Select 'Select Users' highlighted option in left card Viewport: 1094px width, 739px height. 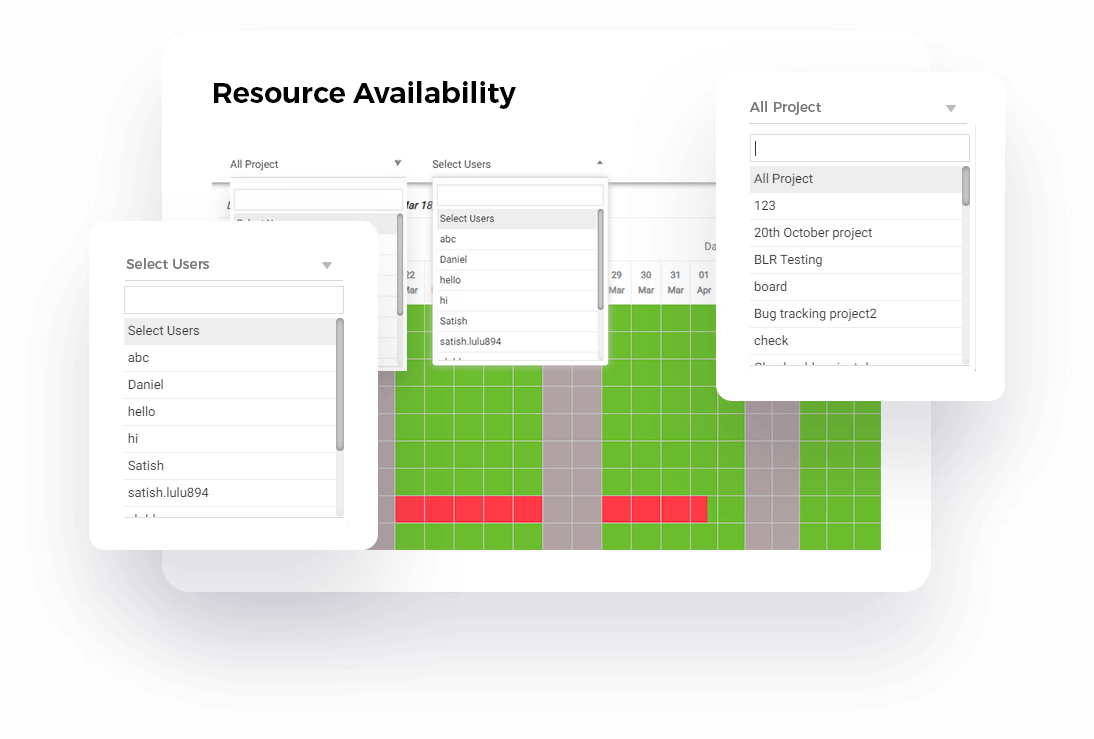pos(230,331)
